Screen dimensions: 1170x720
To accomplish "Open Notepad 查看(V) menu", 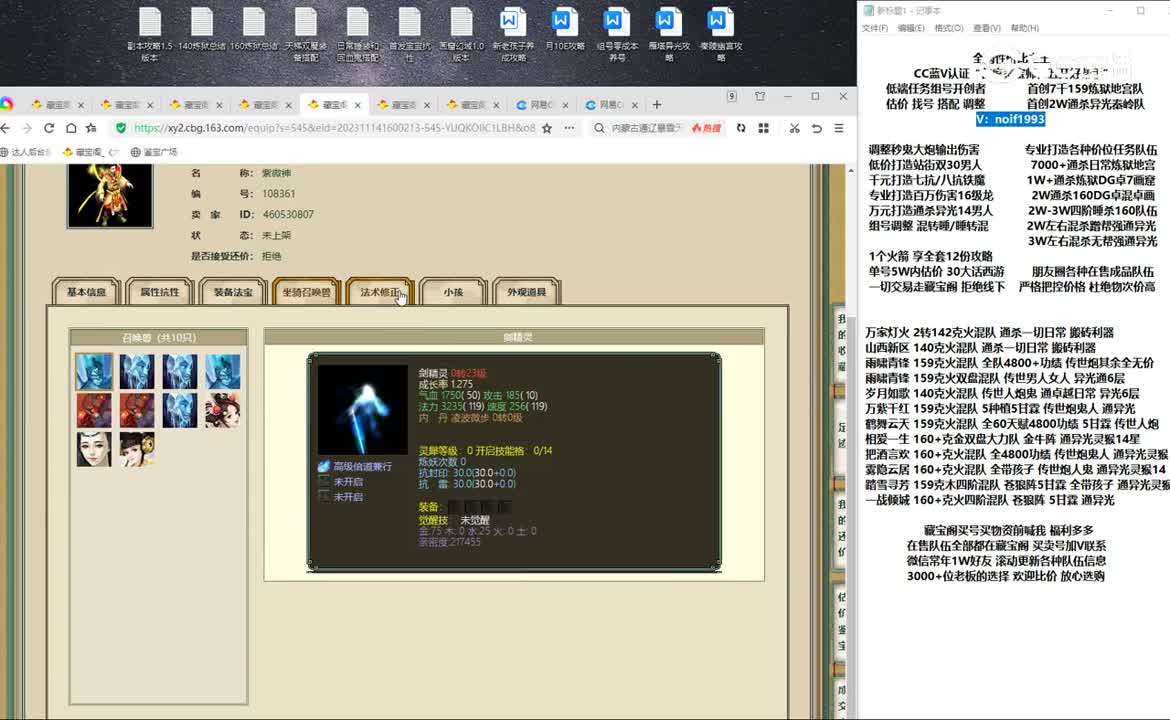I will pyautogui.click(x=986, y=28).
